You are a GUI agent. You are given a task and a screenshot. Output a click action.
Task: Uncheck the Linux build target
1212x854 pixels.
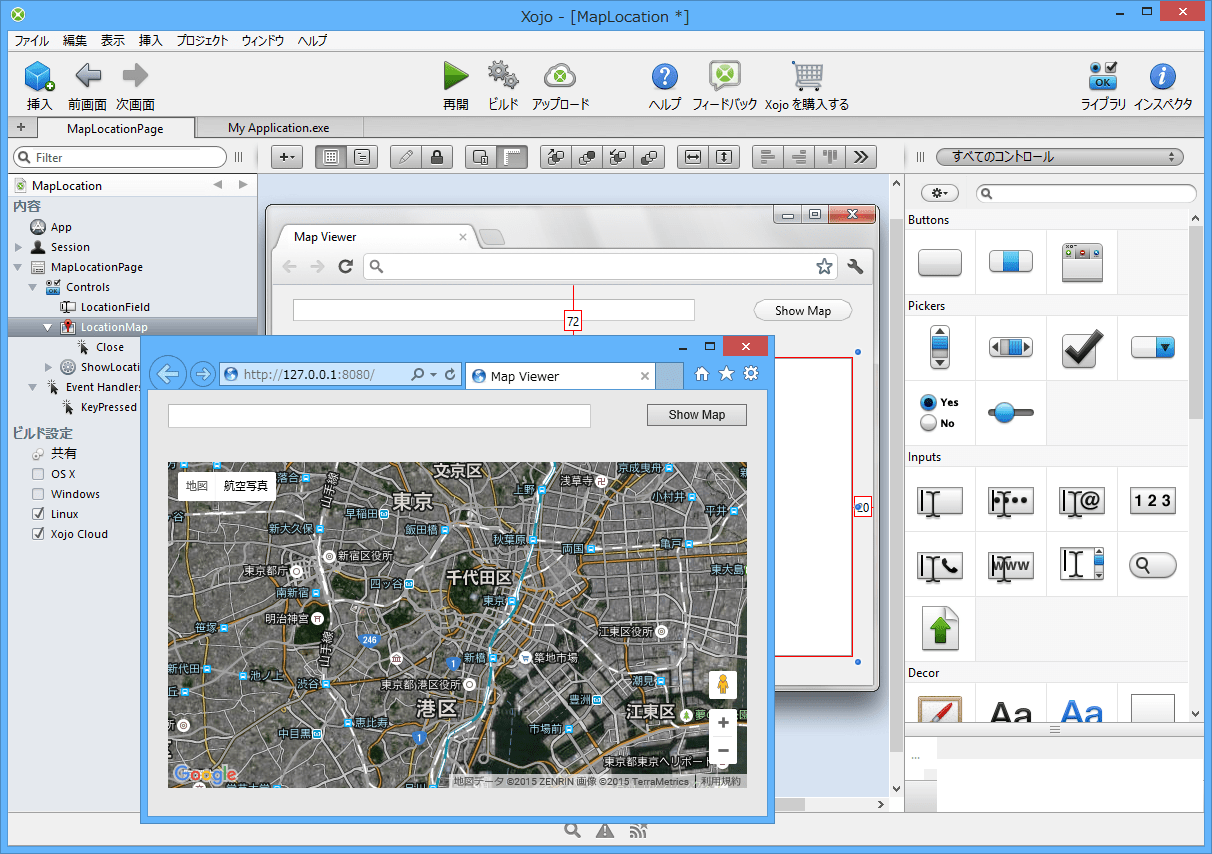point(38,514)
